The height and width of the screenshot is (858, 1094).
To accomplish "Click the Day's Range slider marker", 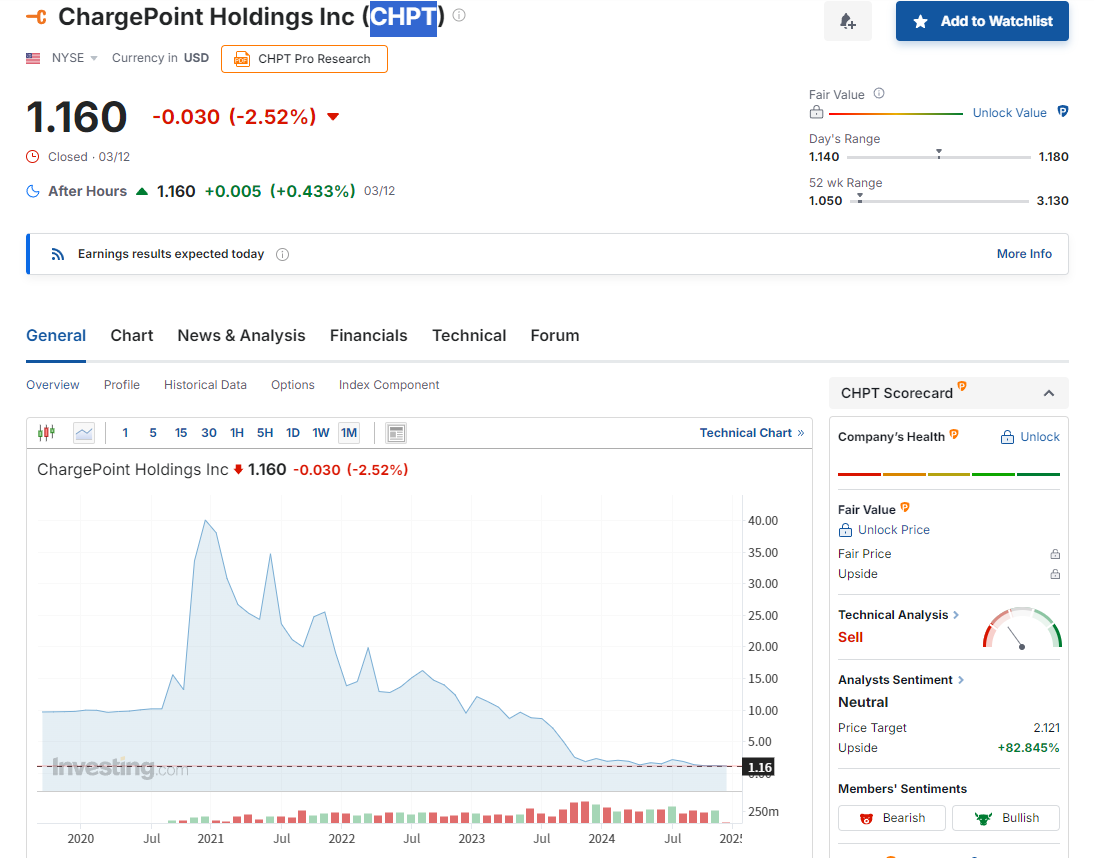I will 939,153.
